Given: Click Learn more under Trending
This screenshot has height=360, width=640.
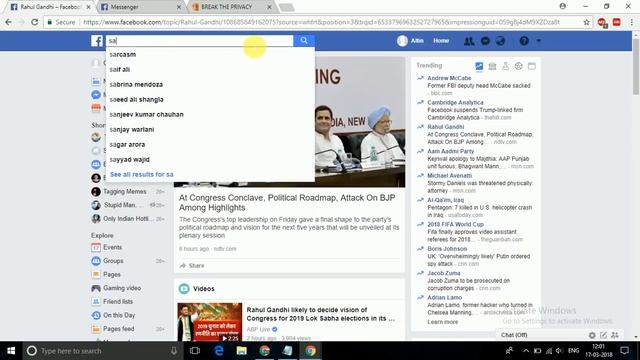Looking at the screenshot, I should (x=442, y=322).
